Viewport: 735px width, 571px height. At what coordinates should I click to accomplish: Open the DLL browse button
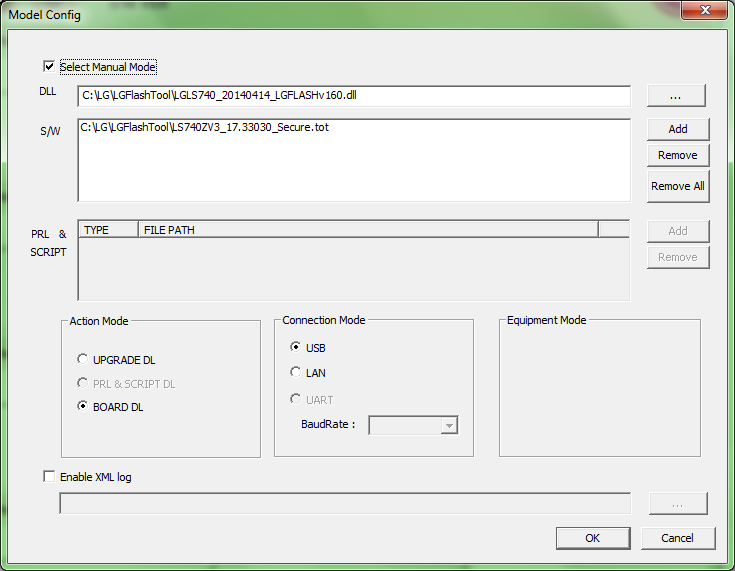pyautogui.click(x=676, y=96)
